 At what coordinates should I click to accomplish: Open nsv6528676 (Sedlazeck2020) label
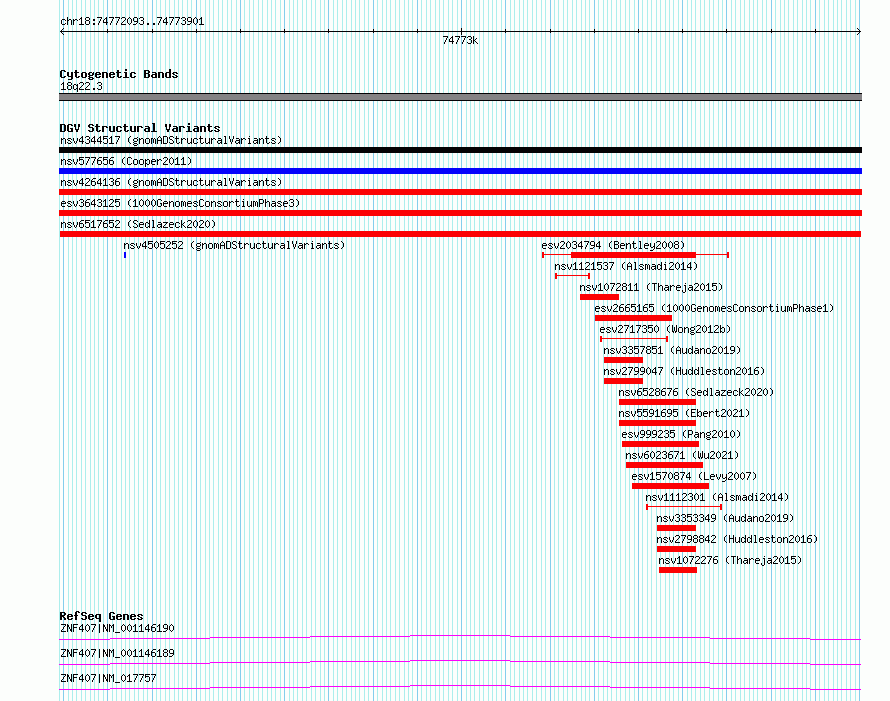point(696,392)
